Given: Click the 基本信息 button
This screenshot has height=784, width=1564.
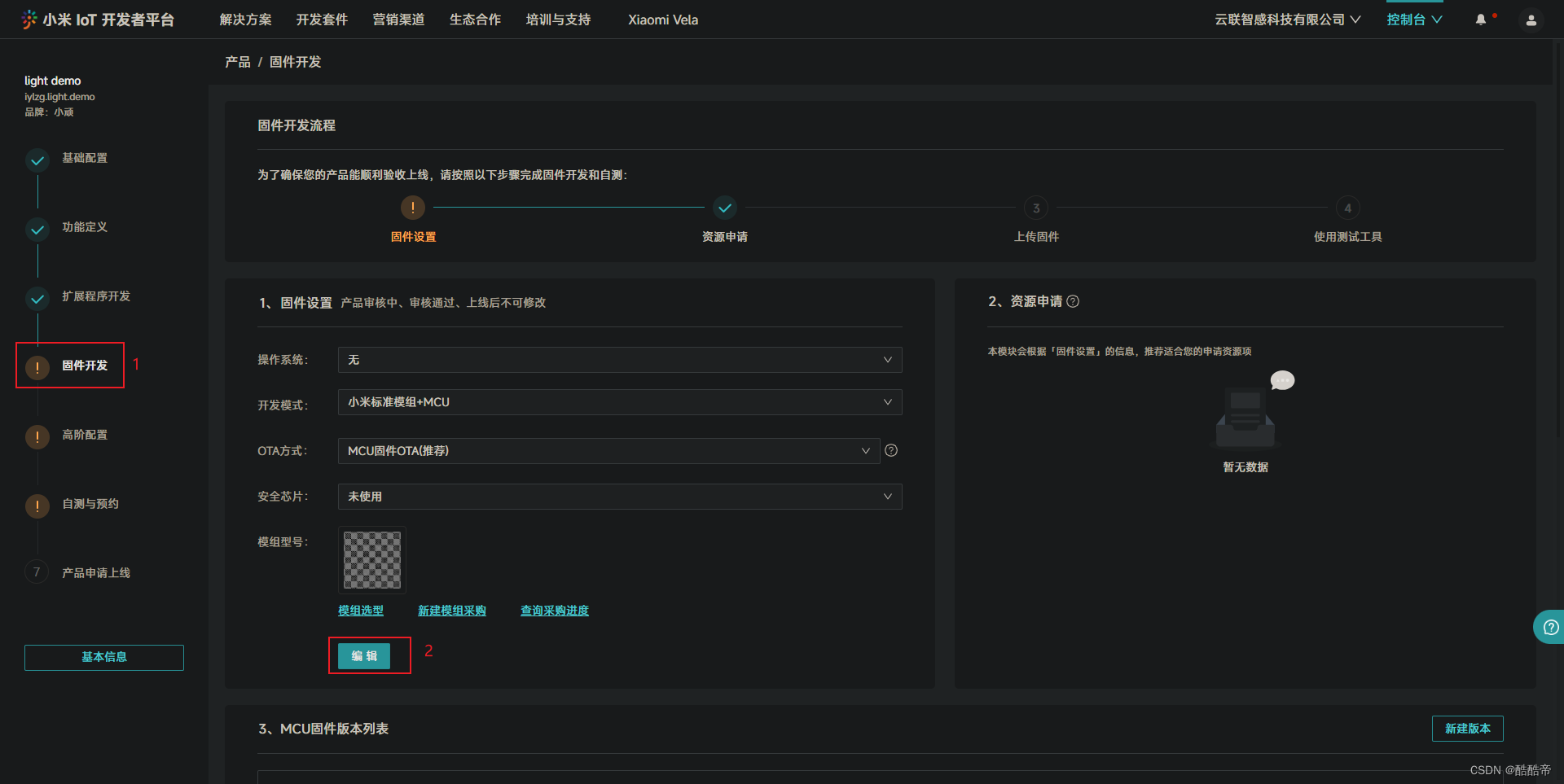Looking at the screenshot, I should coord(104,658).
